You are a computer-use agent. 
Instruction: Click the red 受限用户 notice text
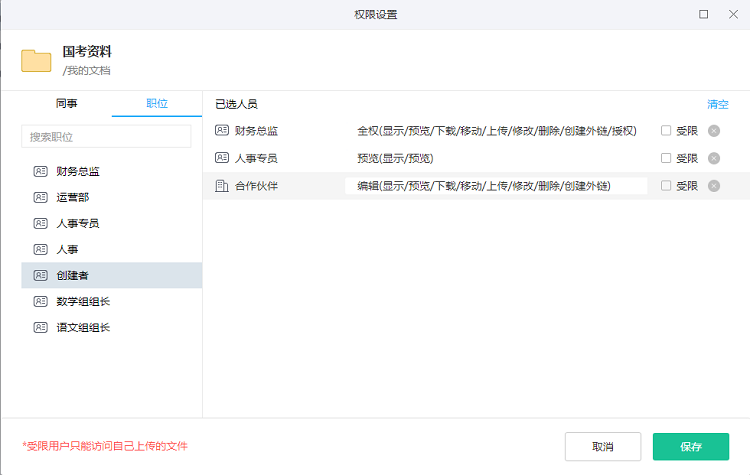click(x=105, y=446)
